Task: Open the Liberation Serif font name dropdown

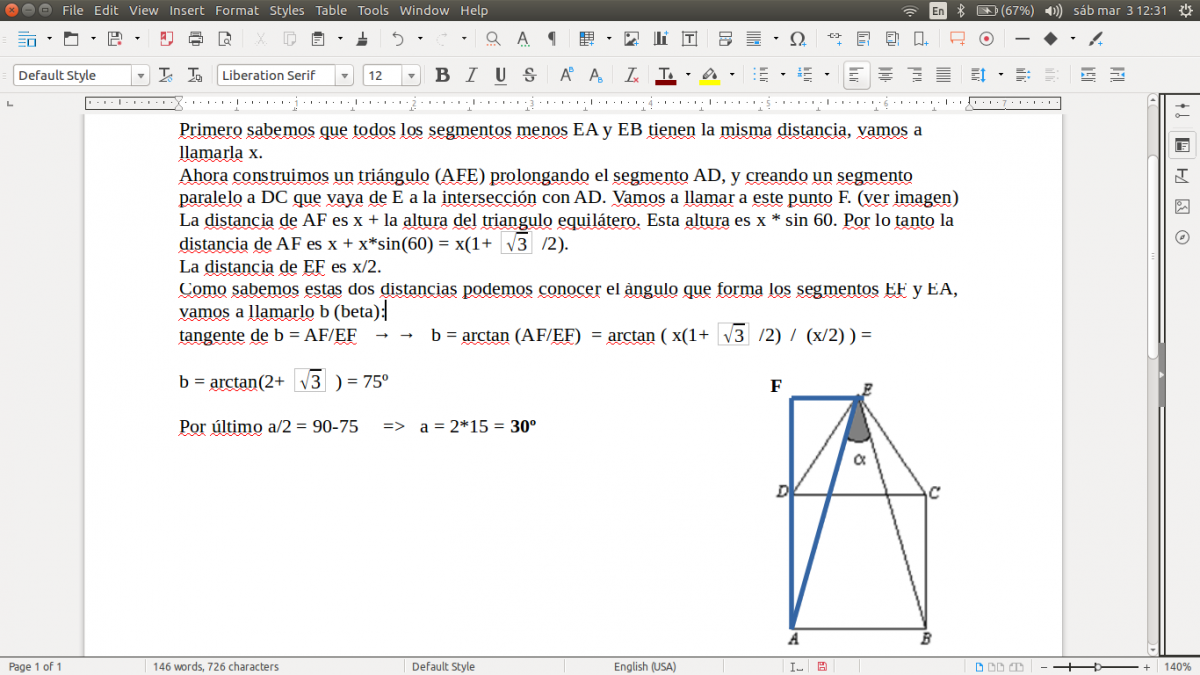Action: click(x=344, y=76)
